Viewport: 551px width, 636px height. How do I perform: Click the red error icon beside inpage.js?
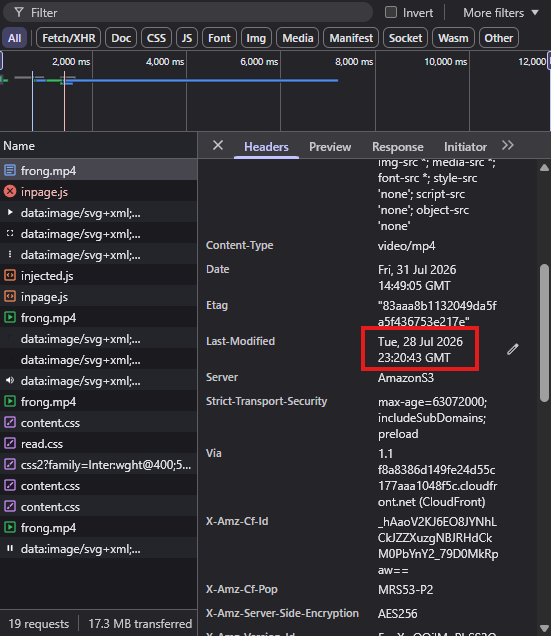[10, 191]
